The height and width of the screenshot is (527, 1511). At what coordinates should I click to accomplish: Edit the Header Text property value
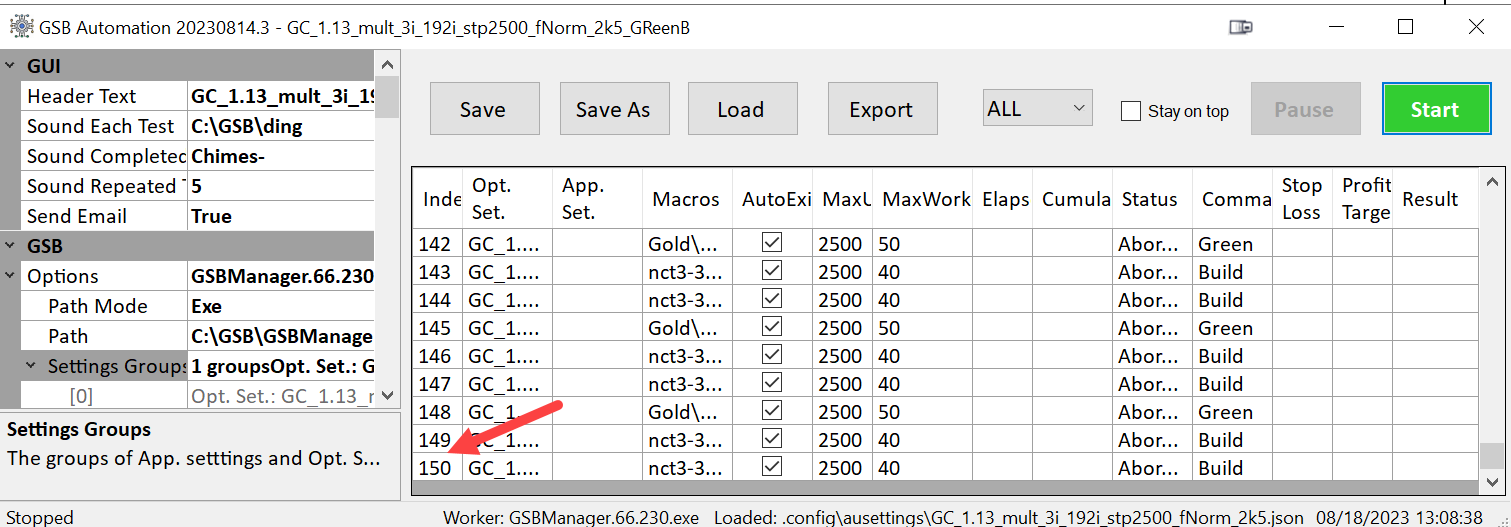point(280,96)
